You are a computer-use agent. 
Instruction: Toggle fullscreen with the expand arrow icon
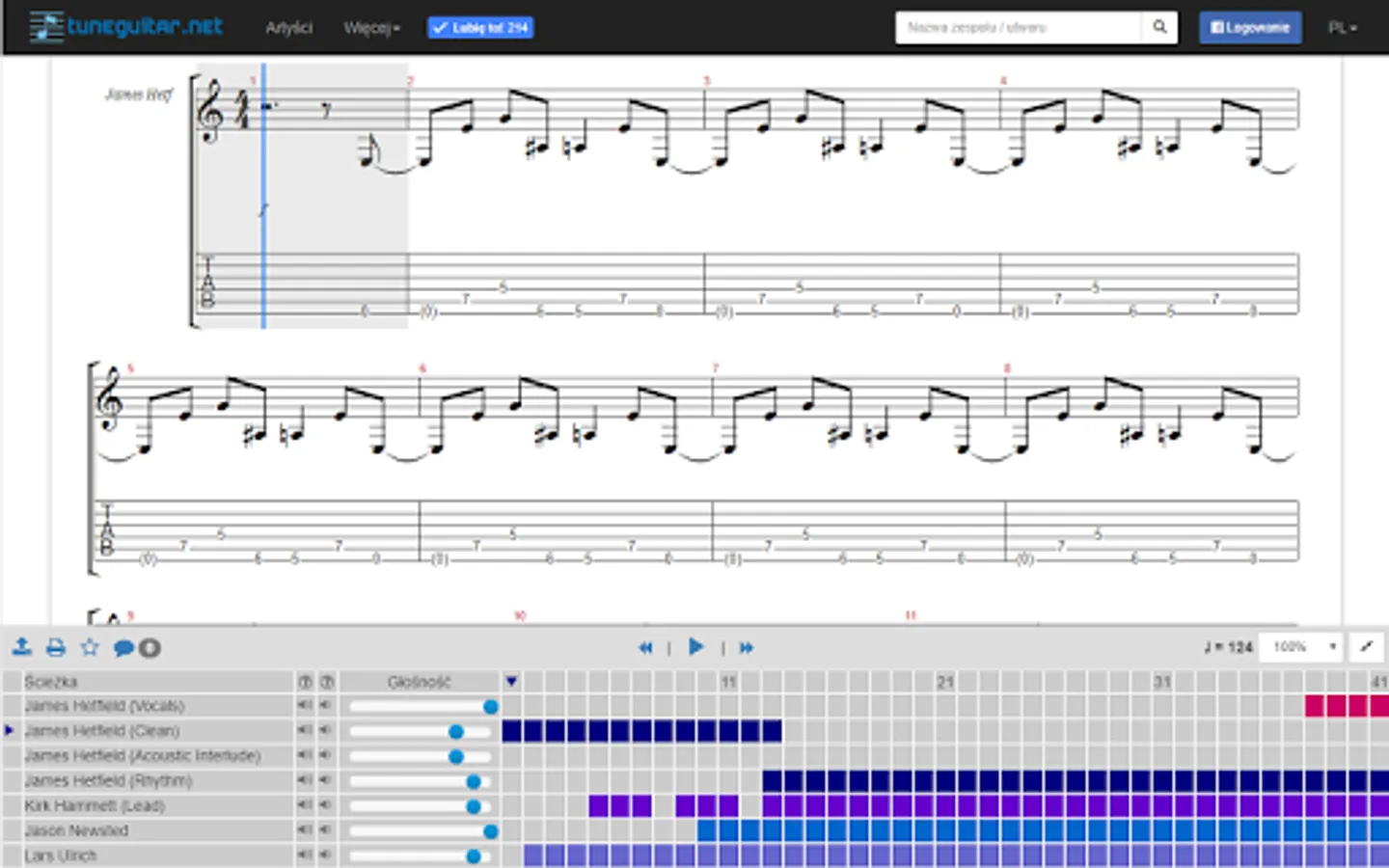click(x=1366, y=646)
